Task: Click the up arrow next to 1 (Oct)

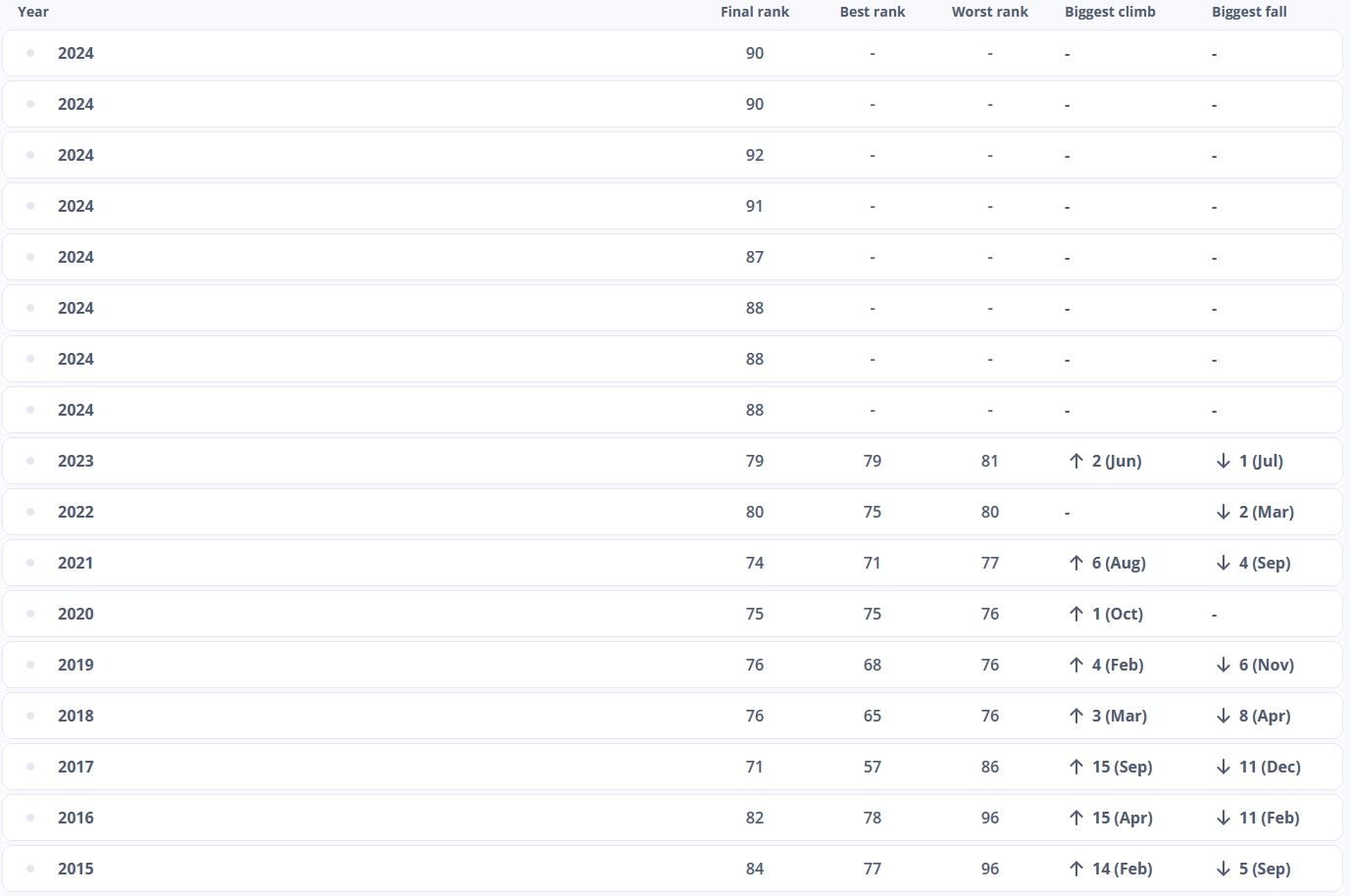Action: (1076, 614)
